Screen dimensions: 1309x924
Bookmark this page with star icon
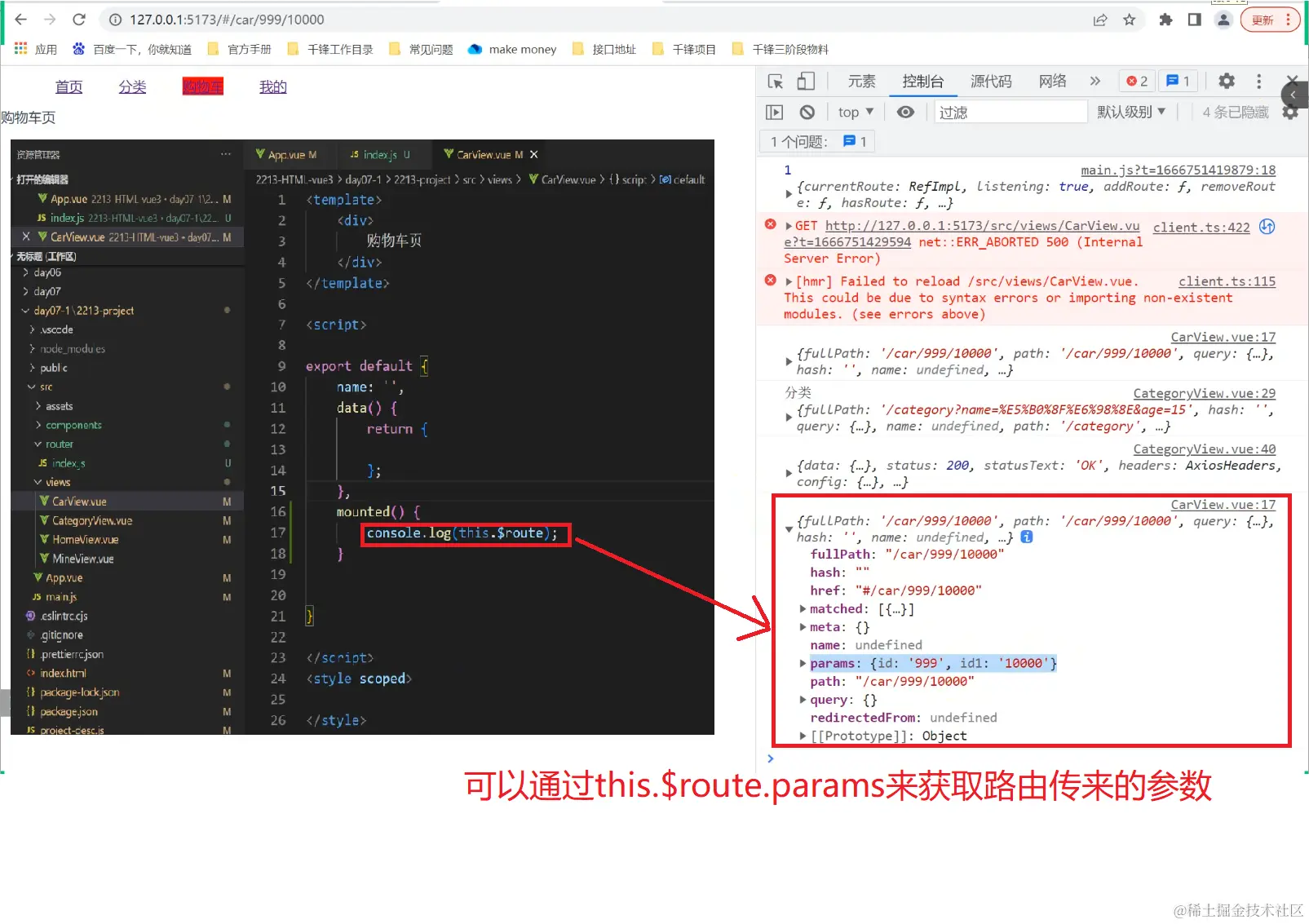(1130, 20)
